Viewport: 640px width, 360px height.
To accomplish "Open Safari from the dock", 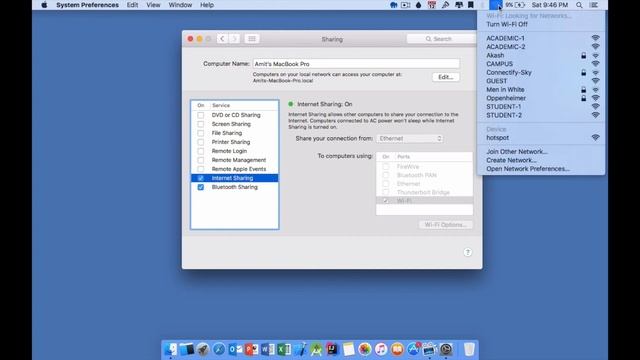I will tap(219, 349).
